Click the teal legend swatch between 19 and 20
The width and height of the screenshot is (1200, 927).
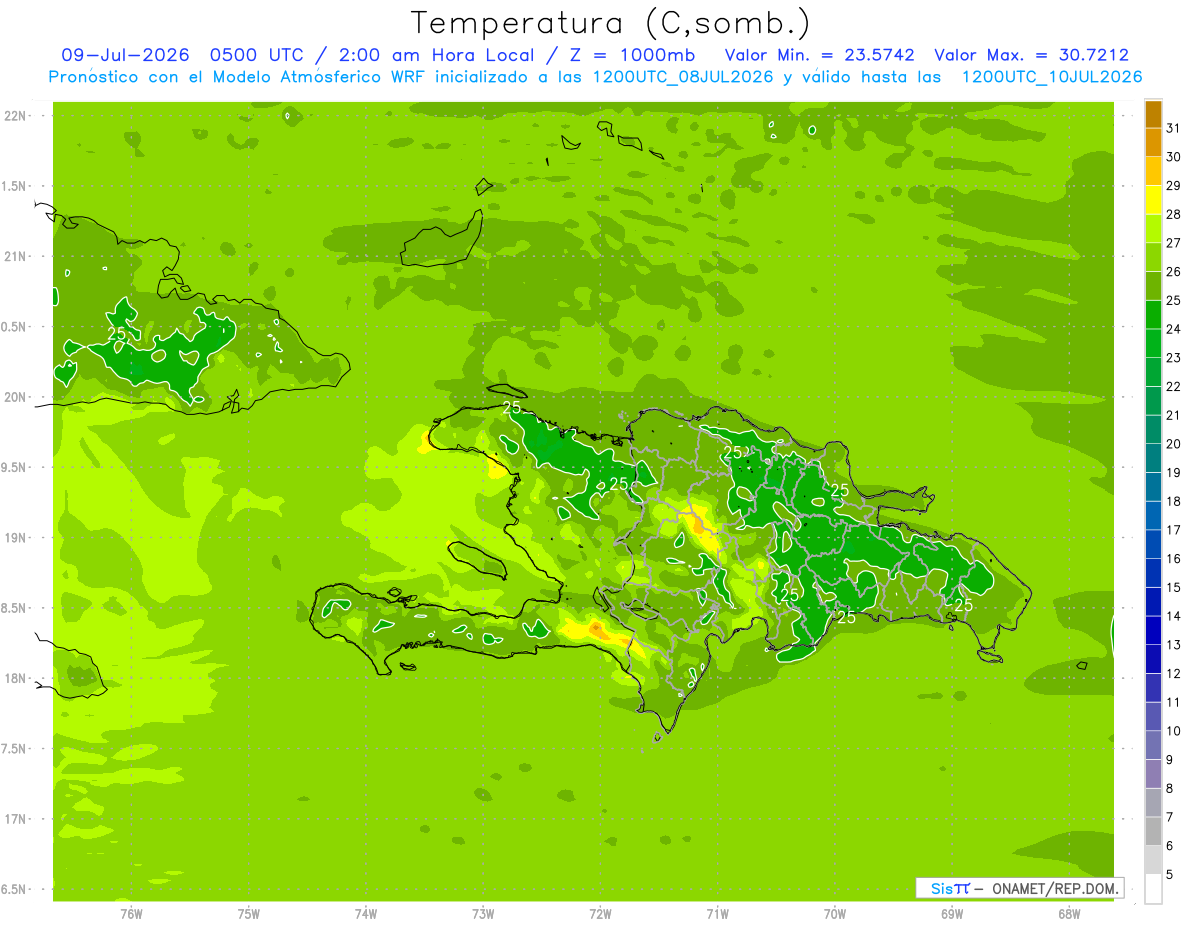click(1153, 458)
